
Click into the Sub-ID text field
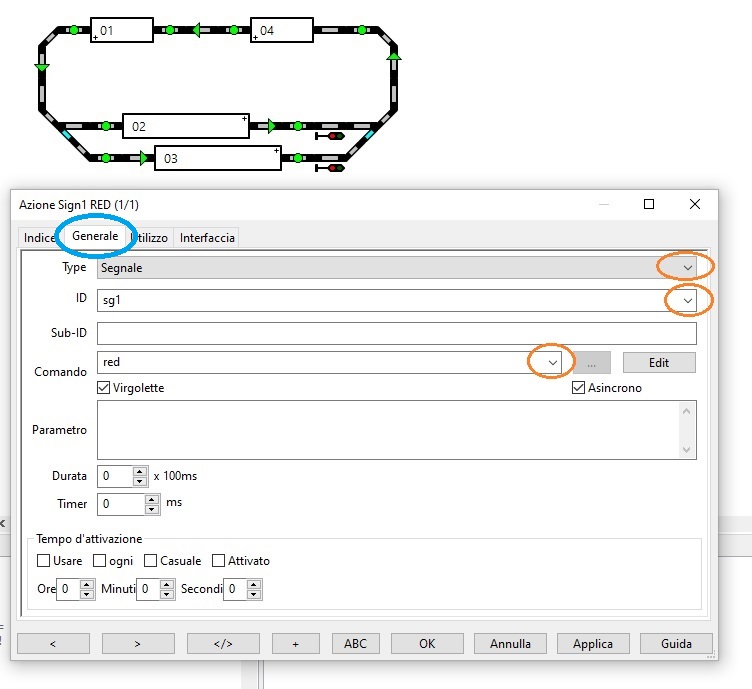396,333
